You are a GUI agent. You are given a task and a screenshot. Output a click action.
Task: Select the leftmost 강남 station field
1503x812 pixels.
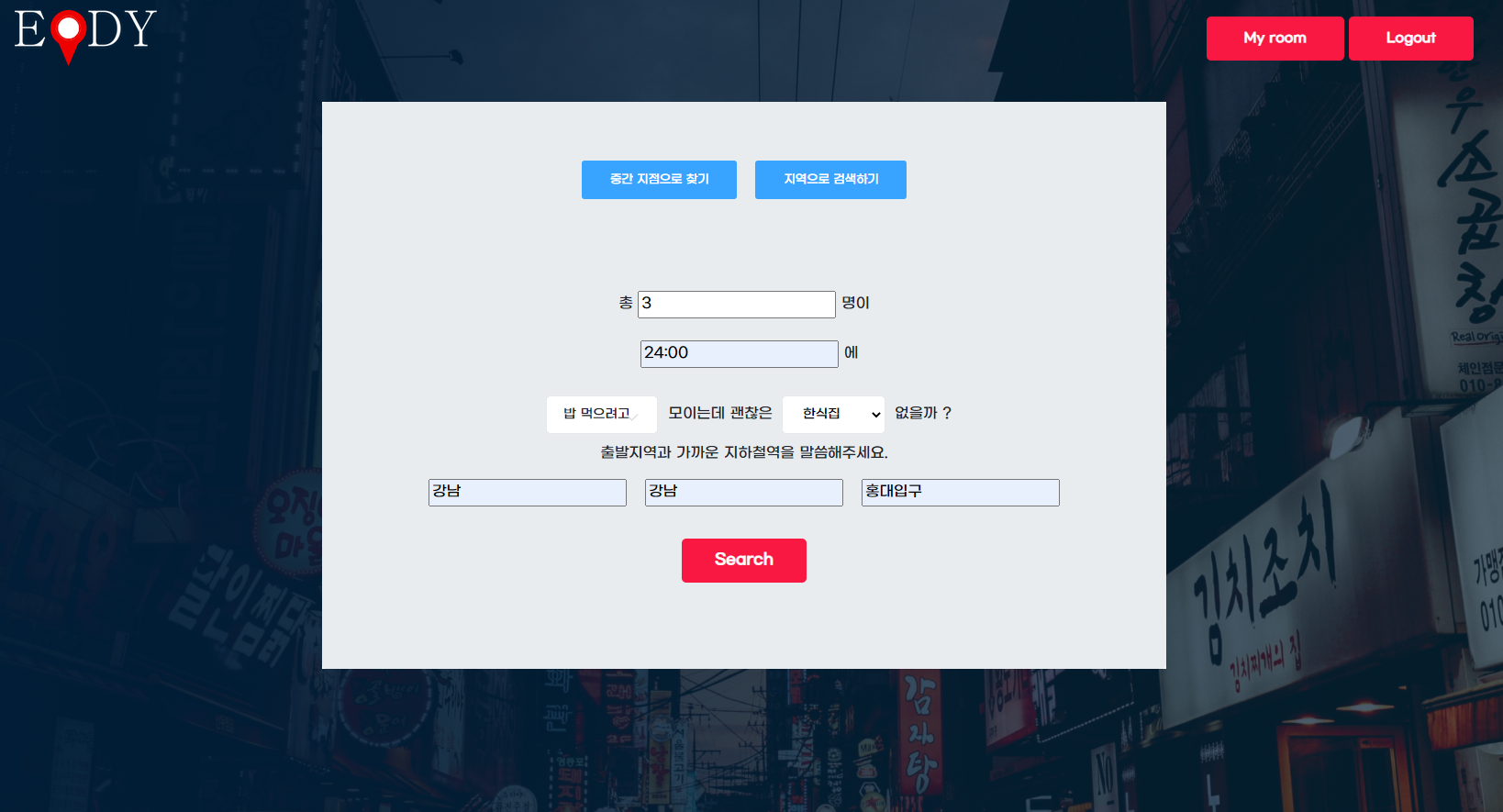(x=528, y=493)
